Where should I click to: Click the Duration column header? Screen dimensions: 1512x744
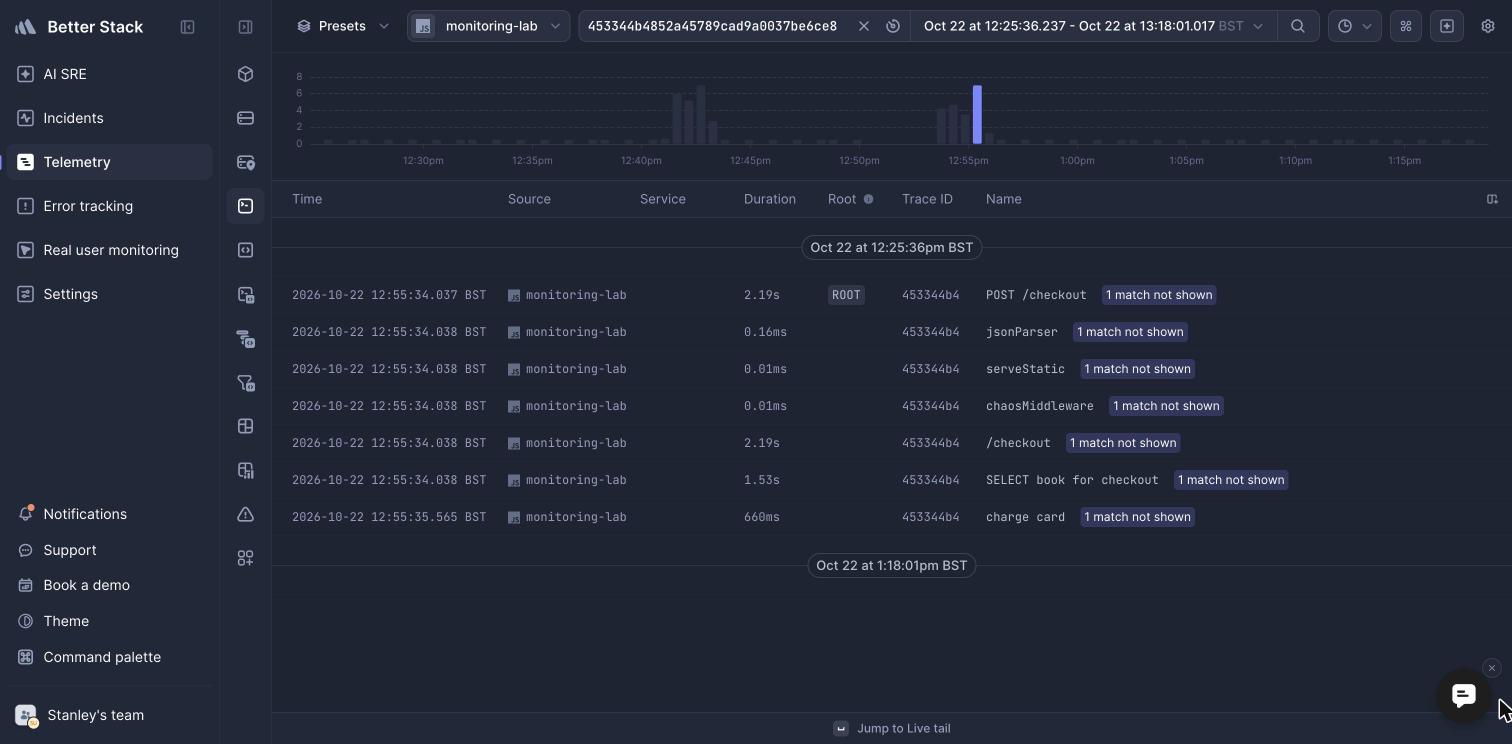770,199
